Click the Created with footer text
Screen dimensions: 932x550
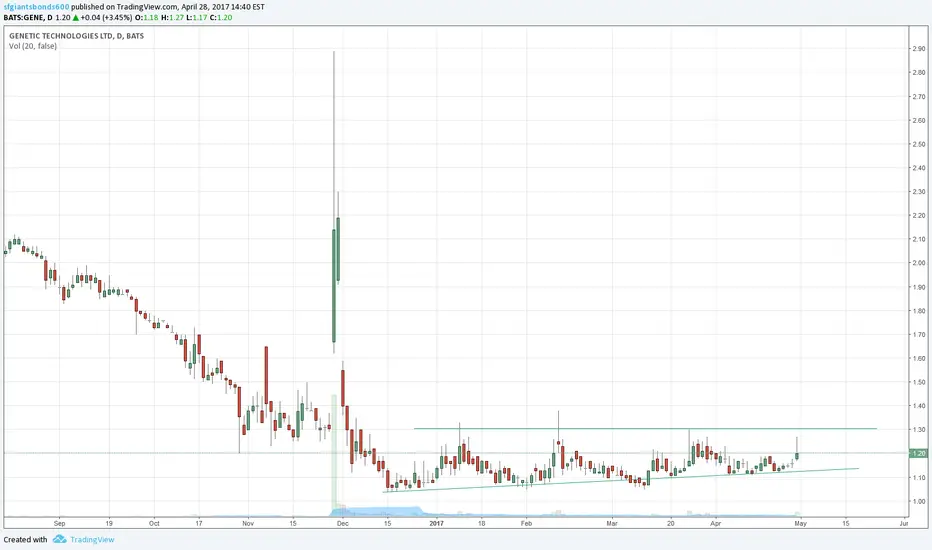point(26,540)
